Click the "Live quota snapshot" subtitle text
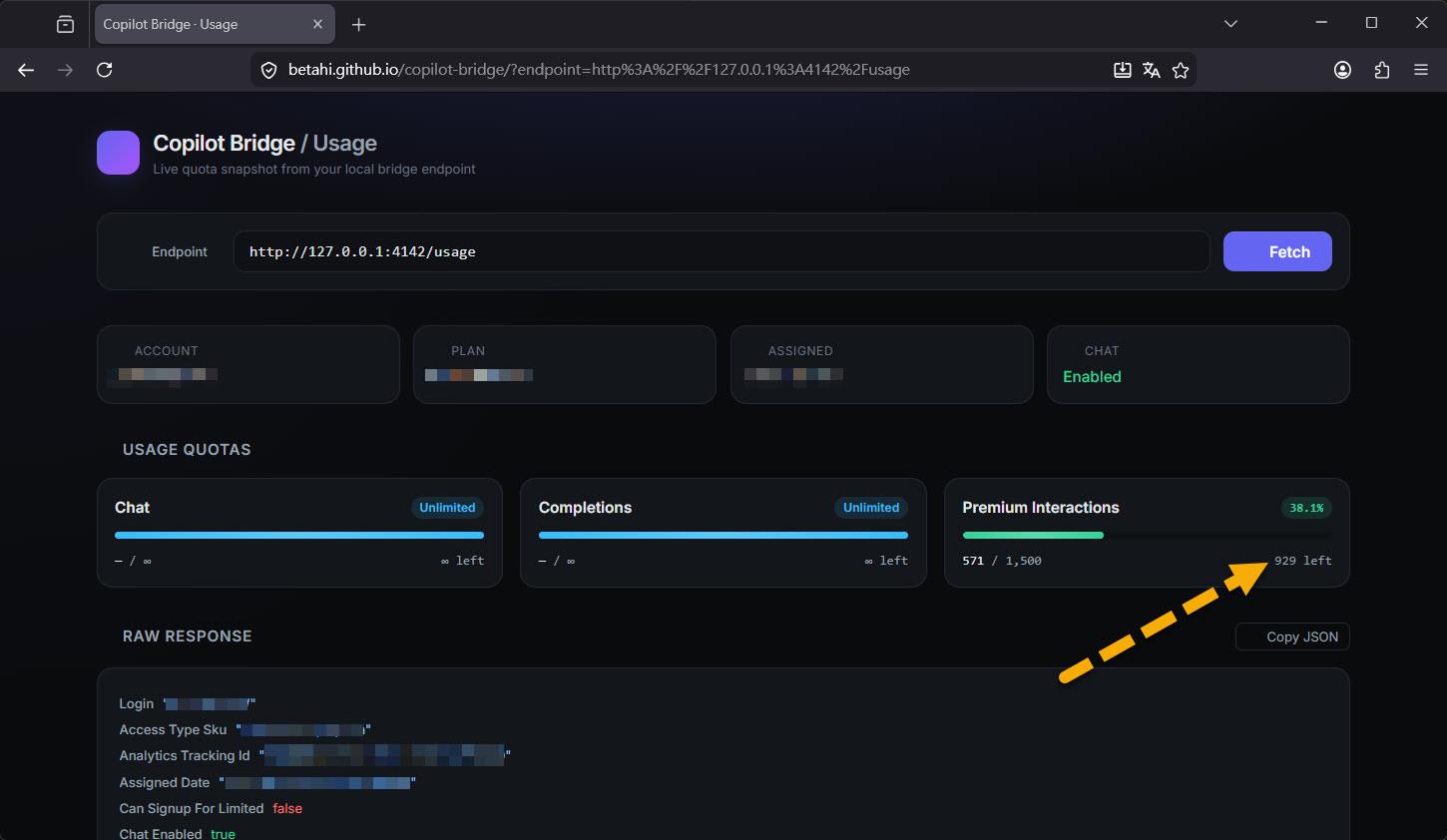The height and width of the screenshot is (840, 1447). pyautogui.click(x=314, y=170)
